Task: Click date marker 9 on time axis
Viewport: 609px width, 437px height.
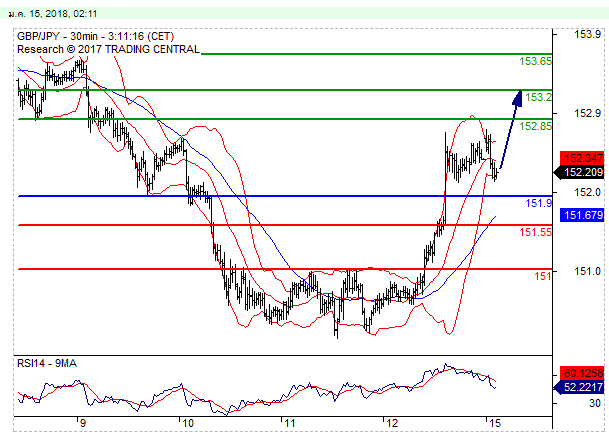Action: (x=83, y=423)
